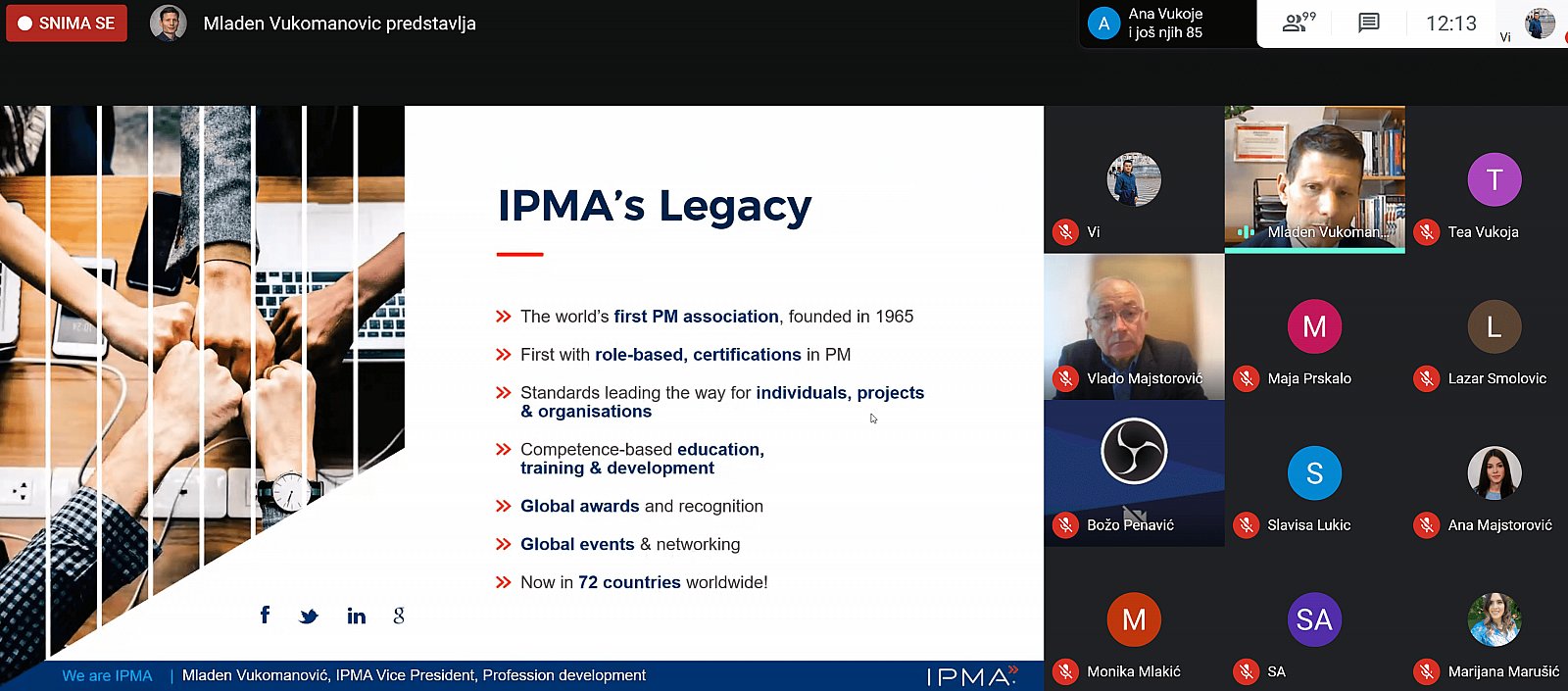Image resolution: width=1568 pixels, height=691 pixels.
Task: Select Mladen Vukomanovic's video tile
Action: click(x=1314, y=179)
